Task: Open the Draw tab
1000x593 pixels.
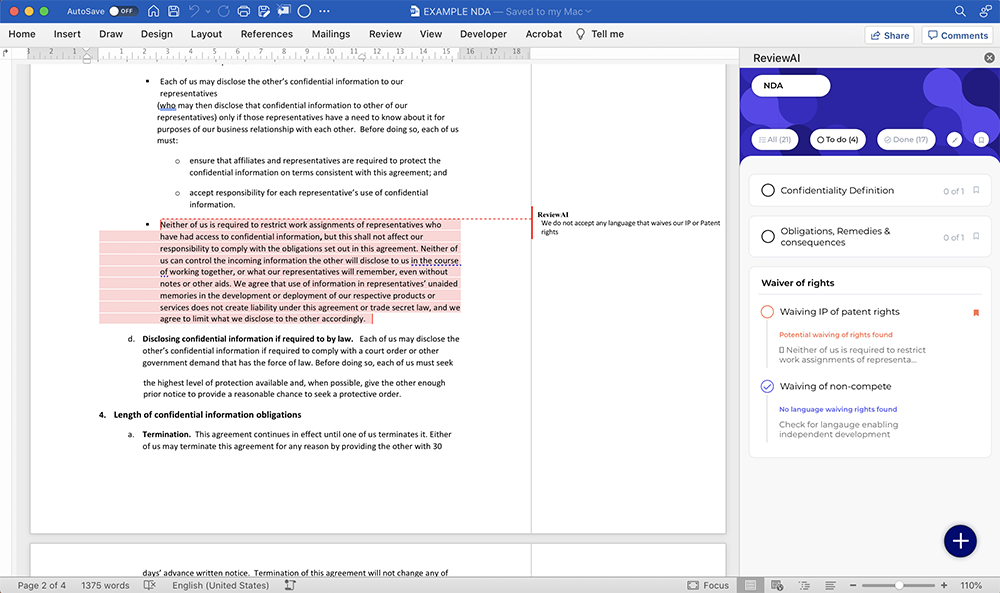Action: click(x=111, y=34)
